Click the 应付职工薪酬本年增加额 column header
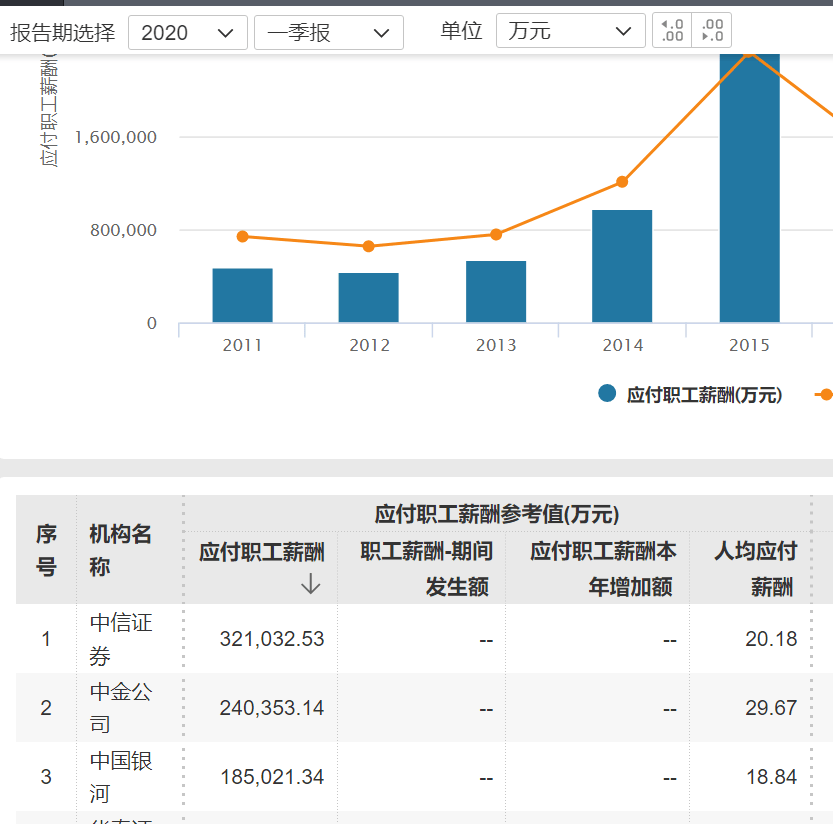833x824 pixels. click(x=603, y=568)
